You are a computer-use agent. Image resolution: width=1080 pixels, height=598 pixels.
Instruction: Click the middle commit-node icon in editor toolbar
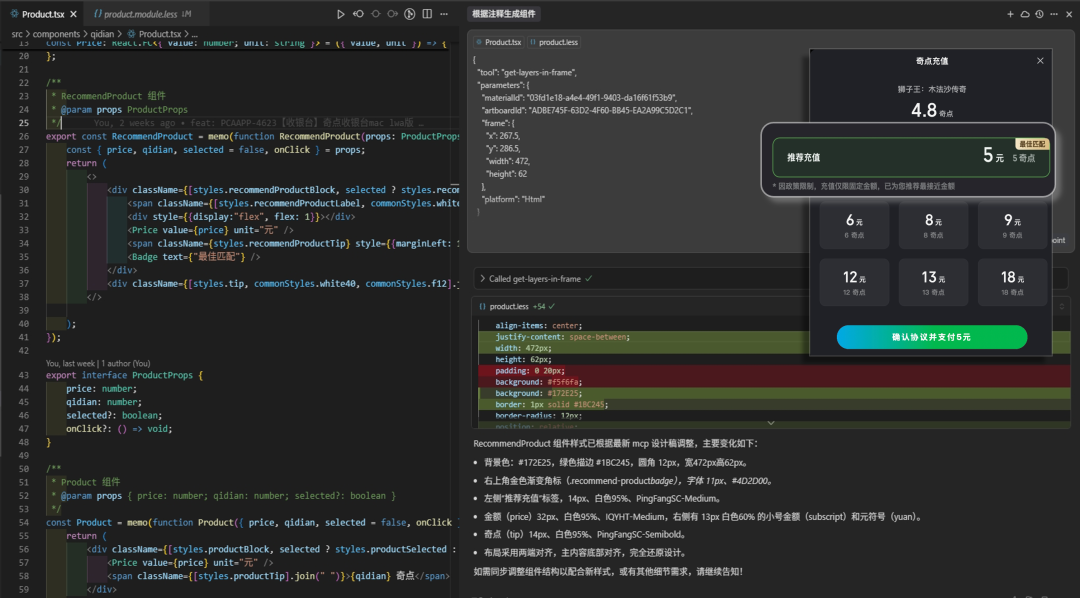(x=375, y=14)
